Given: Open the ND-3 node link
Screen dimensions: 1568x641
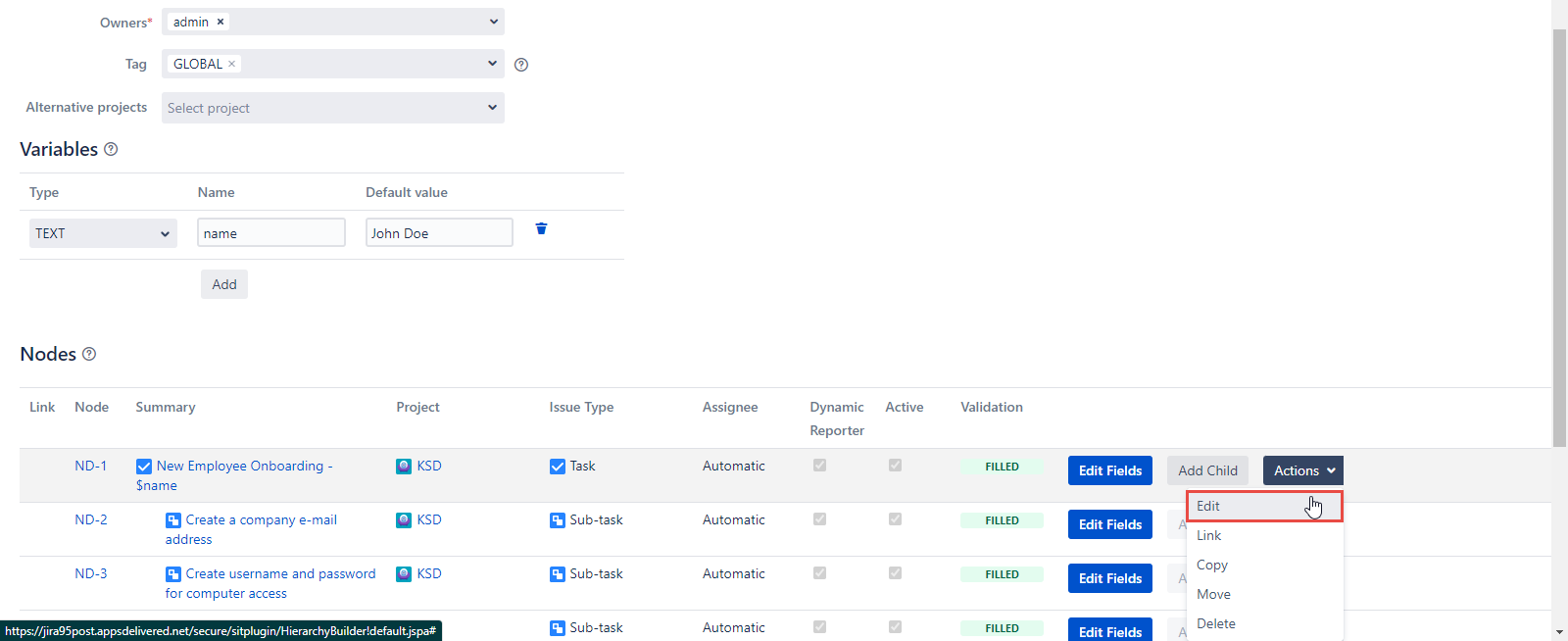Looking at the screenshot, I should [91, 573].
